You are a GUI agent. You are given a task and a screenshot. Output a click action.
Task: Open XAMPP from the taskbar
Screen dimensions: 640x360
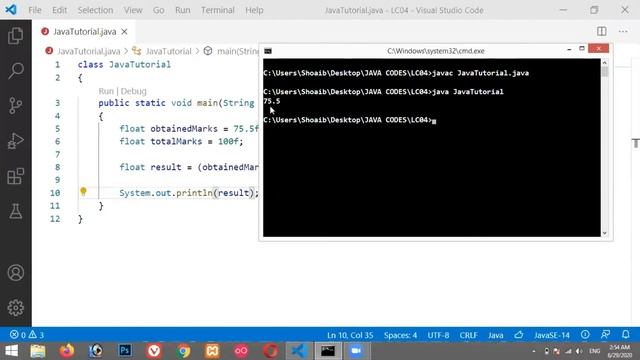[x=212, y=351]
